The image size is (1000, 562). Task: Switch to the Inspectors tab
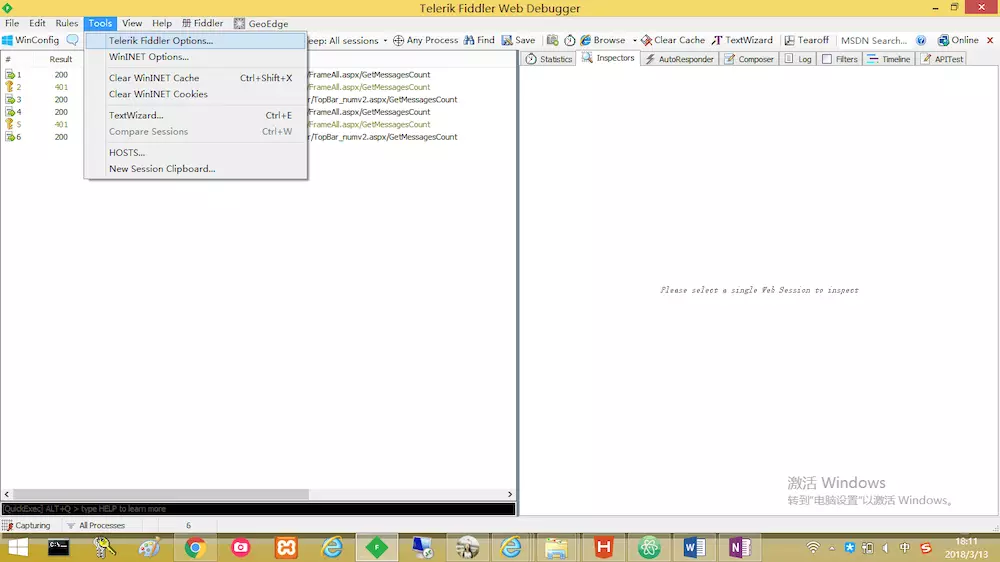[608, 58]
